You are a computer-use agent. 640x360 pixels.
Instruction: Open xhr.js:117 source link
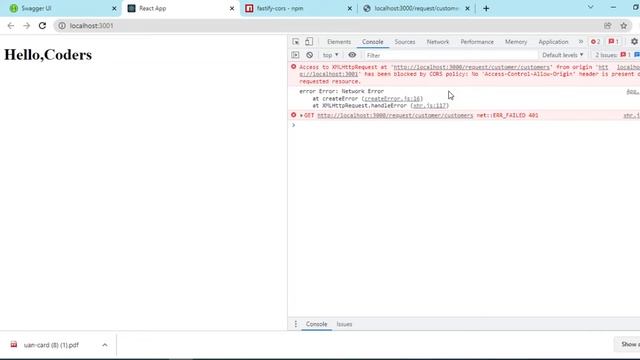(x=429, y=106)
